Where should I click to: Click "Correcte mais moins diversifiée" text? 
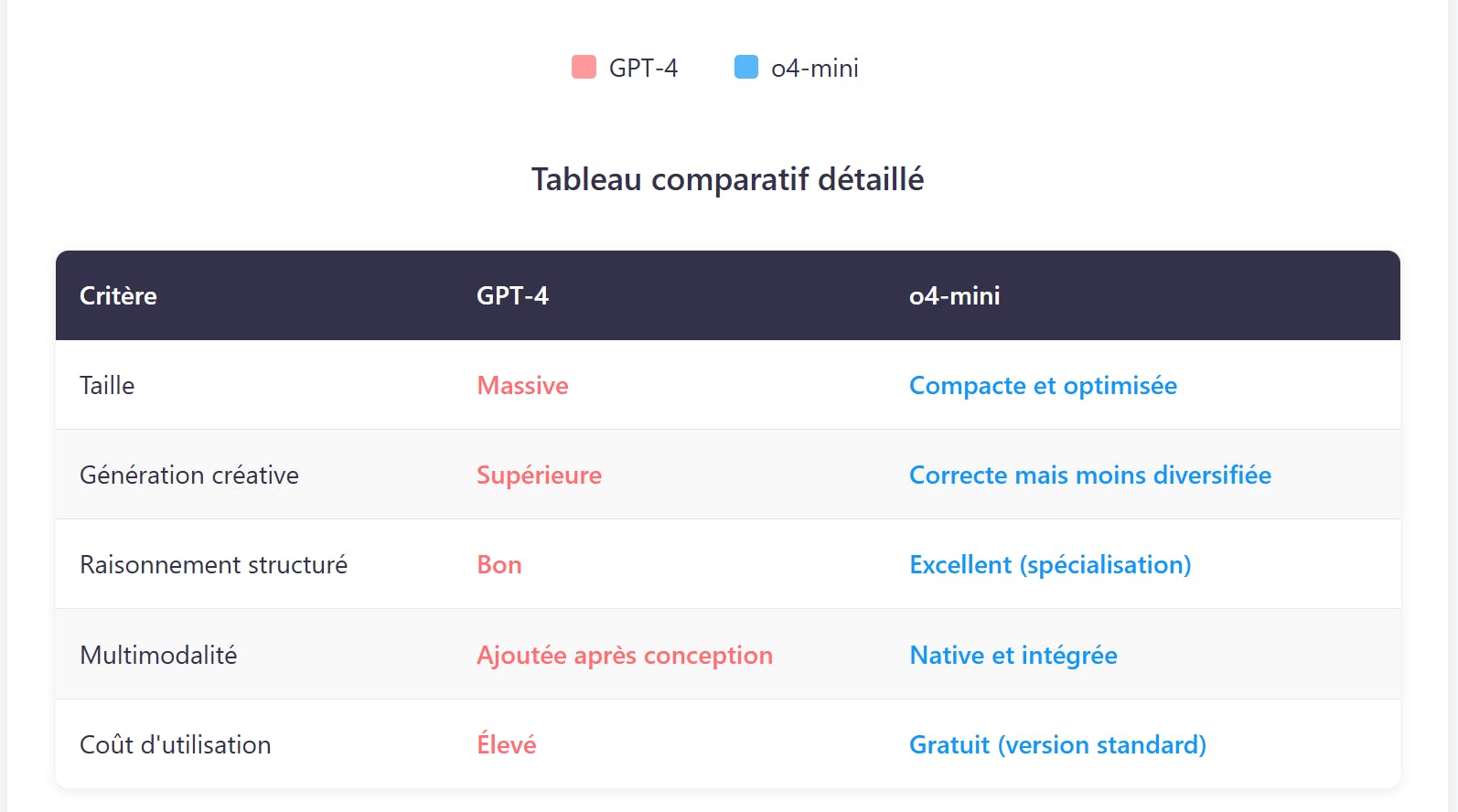click(x=1089, y=475)
